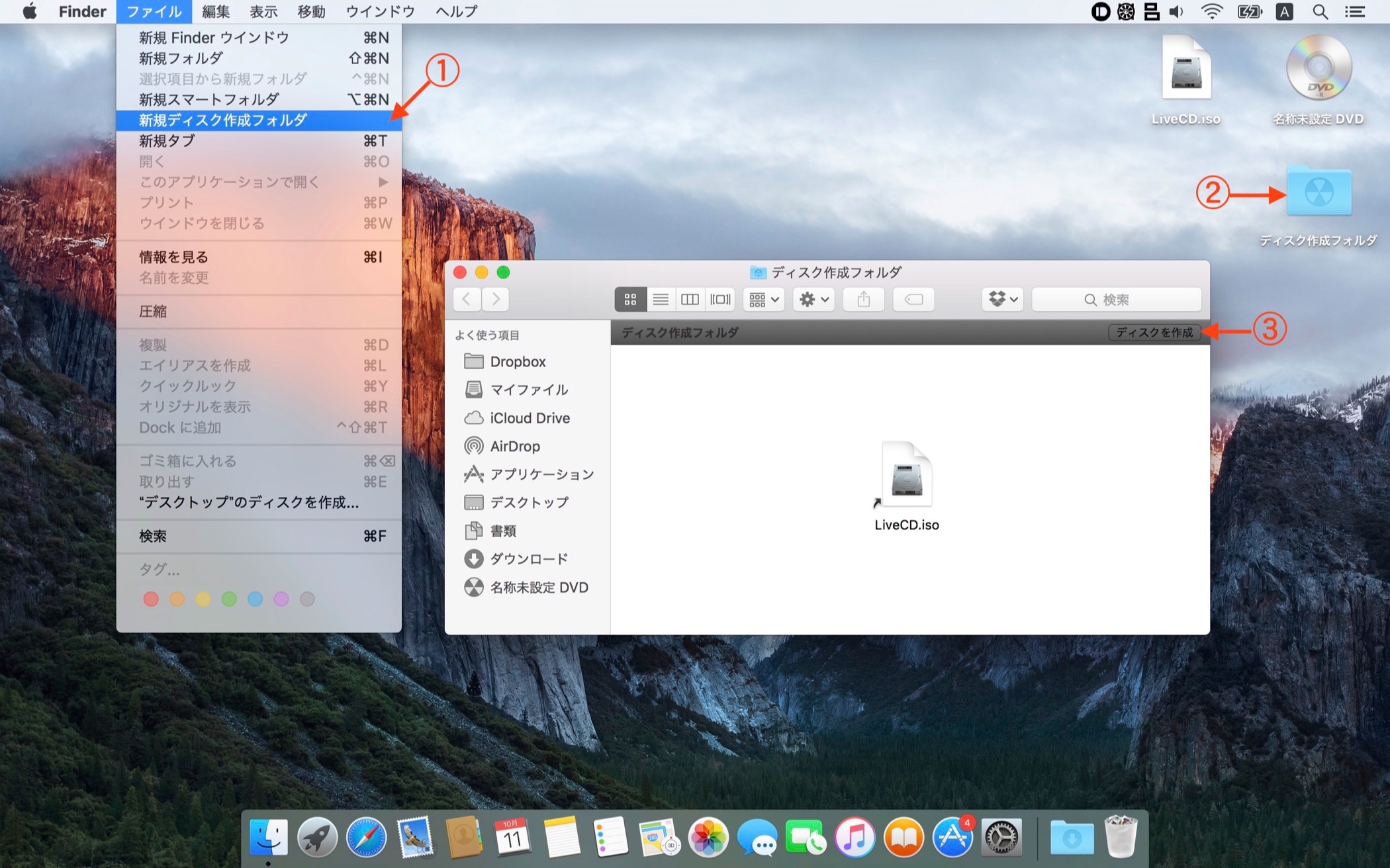Screen dimensions: 1390x868
Task: Open the gear action menu
Action: (813, 300)
